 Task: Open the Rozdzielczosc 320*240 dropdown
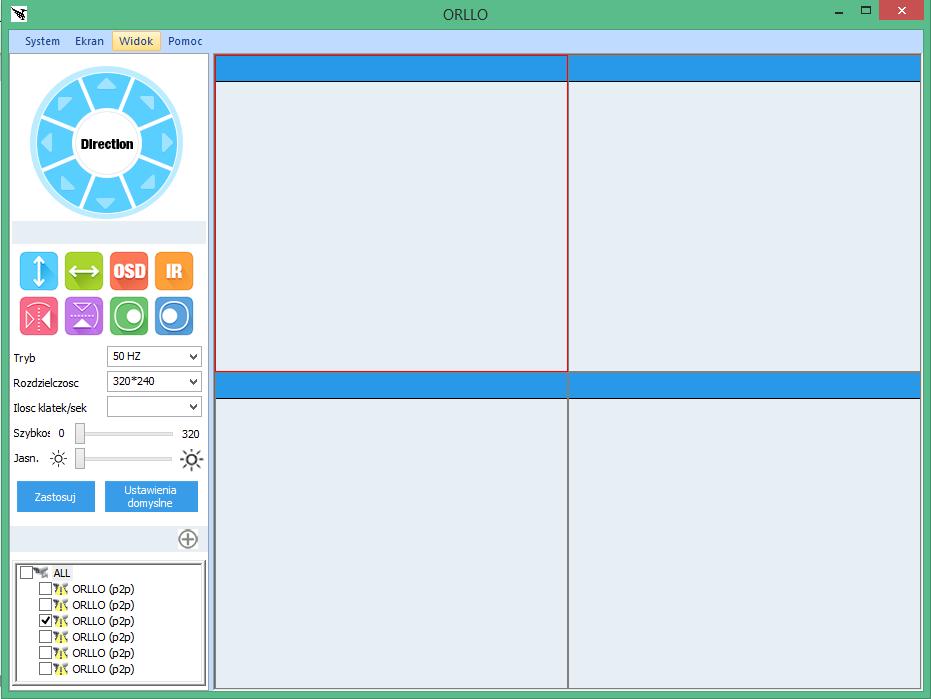pyautogui.click(x=154, y=381)
